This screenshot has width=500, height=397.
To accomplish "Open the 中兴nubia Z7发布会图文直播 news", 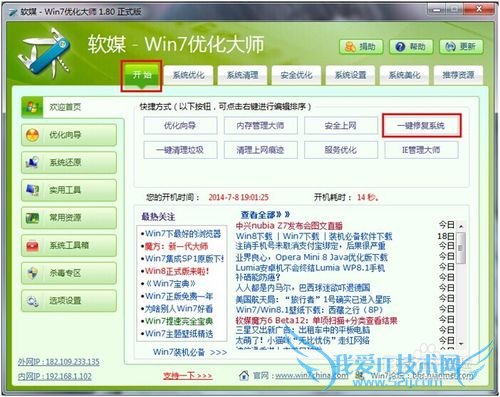I will (289, 226).
